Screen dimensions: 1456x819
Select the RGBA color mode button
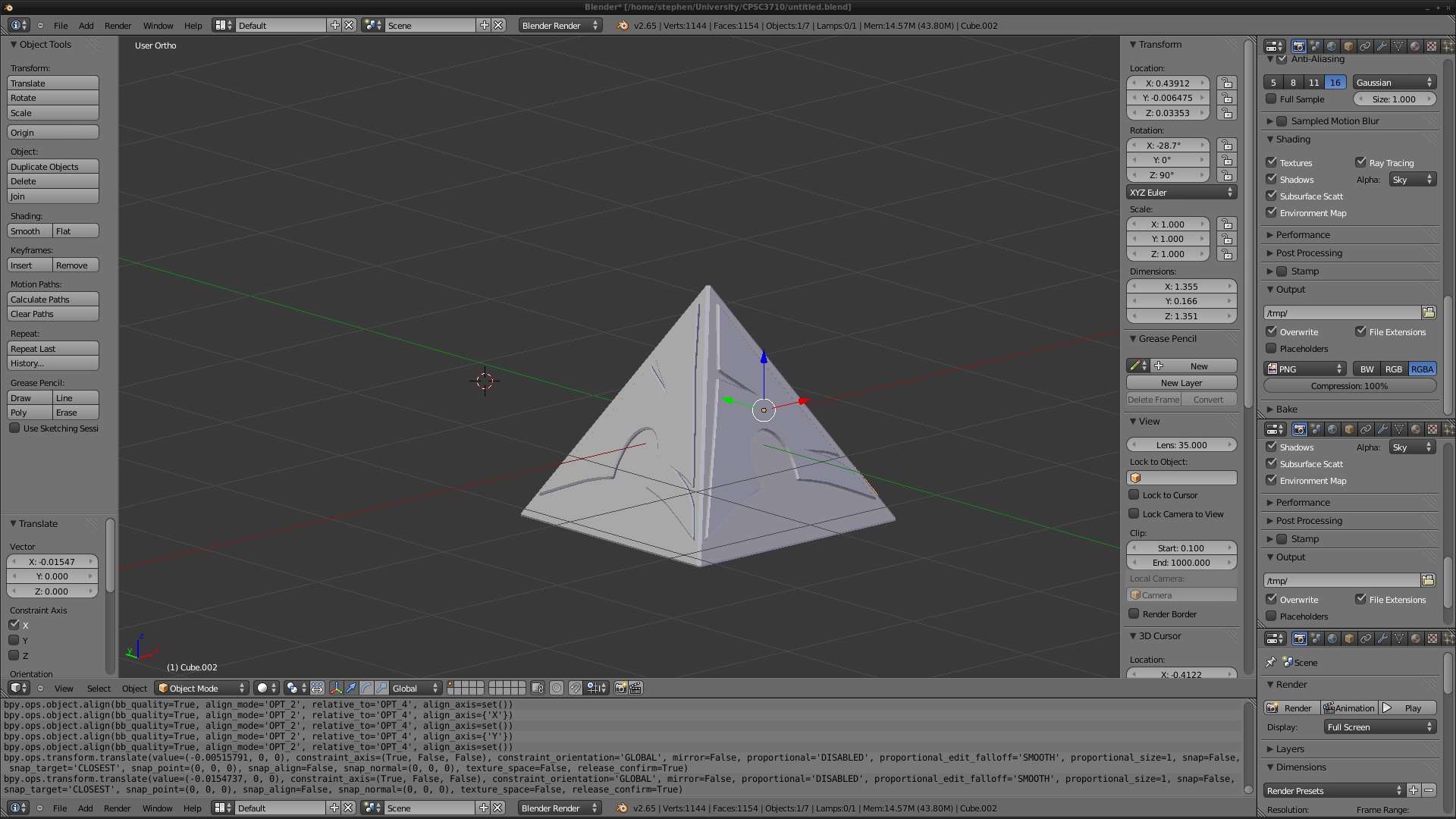point(1422,369)
